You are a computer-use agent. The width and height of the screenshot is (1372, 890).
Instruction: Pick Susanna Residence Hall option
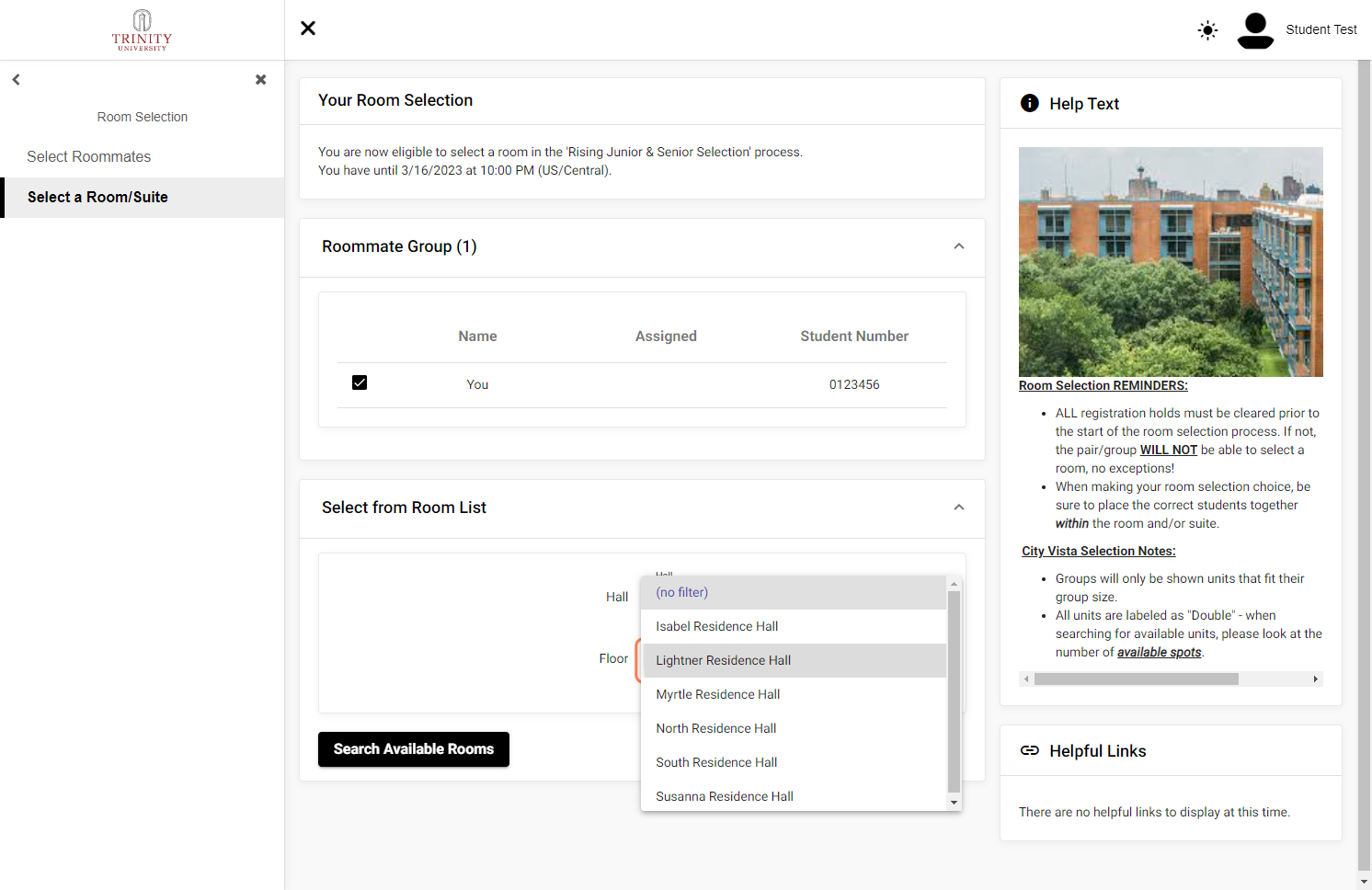[x=794, y=796]
